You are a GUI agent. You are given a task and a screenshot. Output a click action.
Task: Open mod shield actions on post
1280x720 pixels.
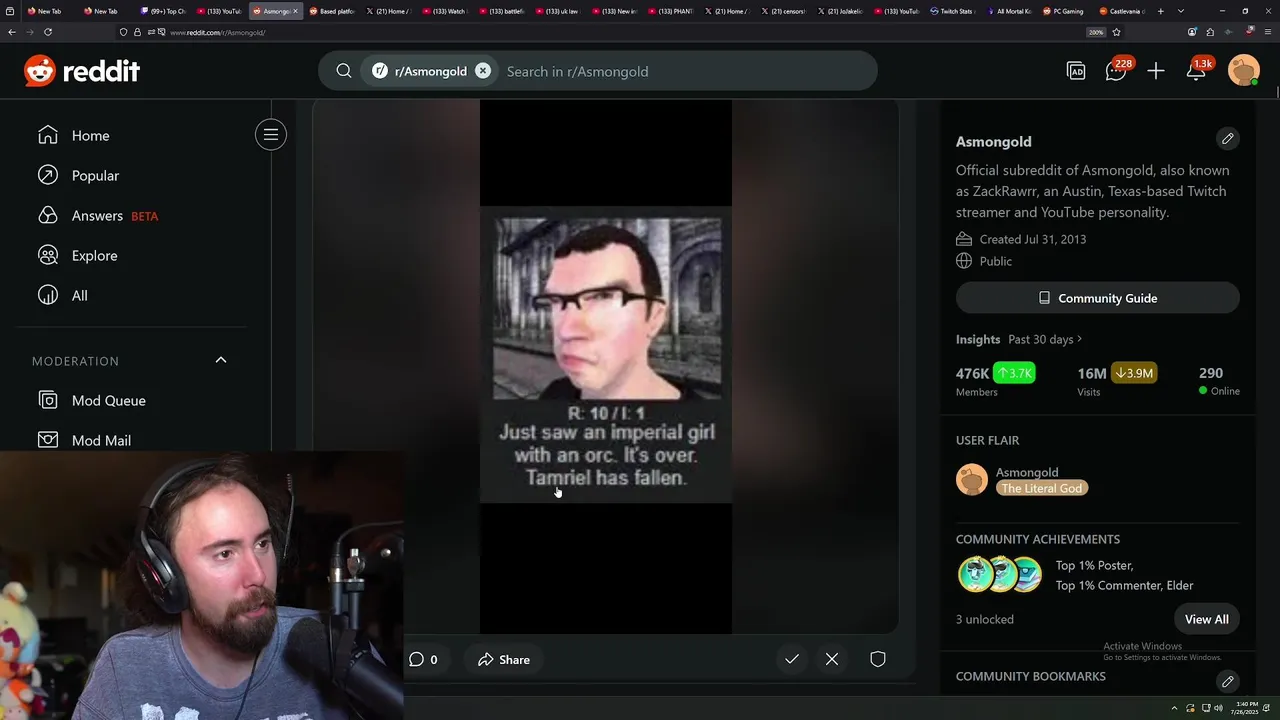point(878,659)
